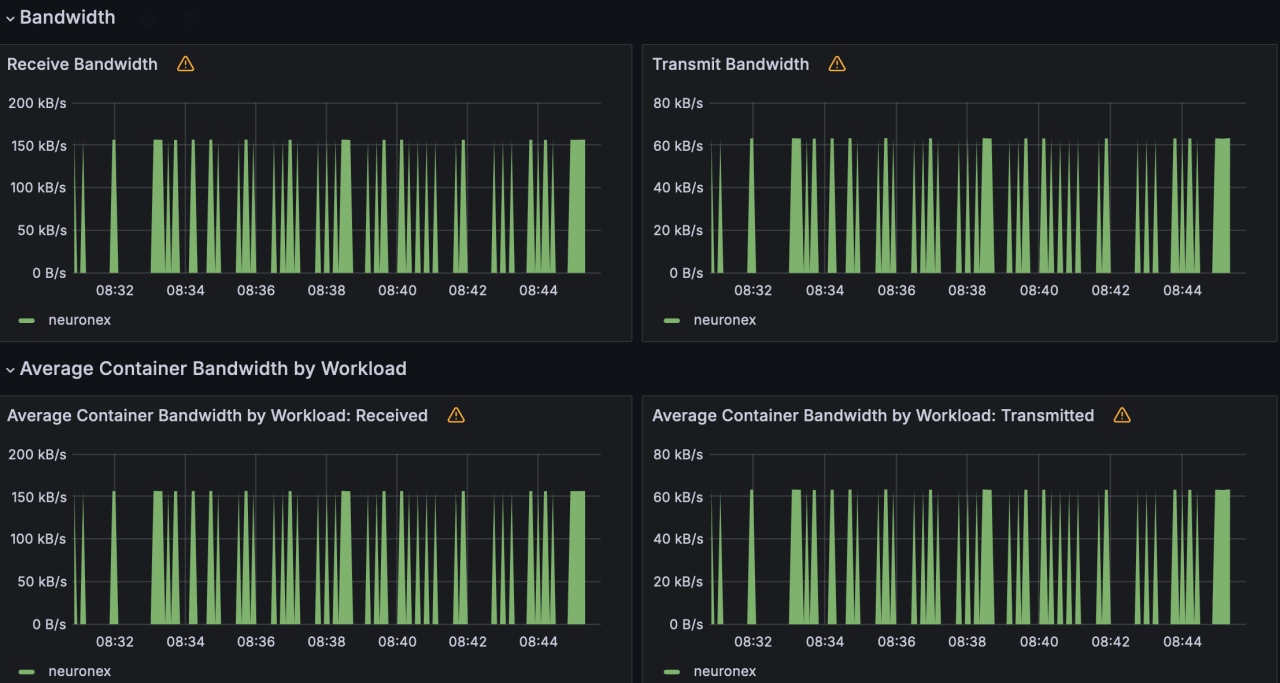The width and height of the screenshot is (1280, 683).
Task: Click green swatch in Average Received legend
Action: click(x=27, y=671)
